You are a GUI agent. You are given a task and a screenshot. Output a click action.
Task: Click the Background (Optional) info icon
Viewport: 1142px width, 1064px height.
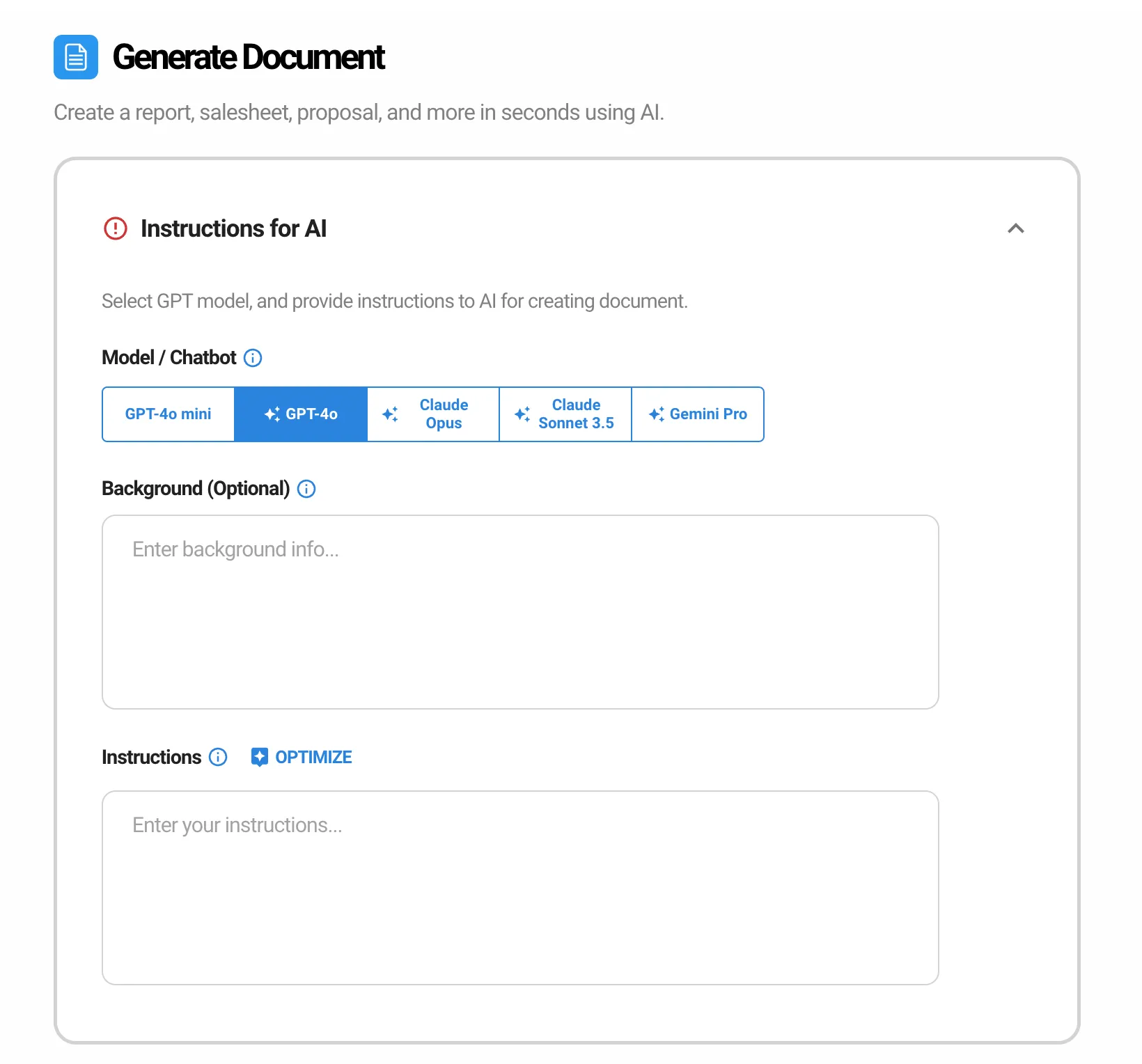(306, 489)
